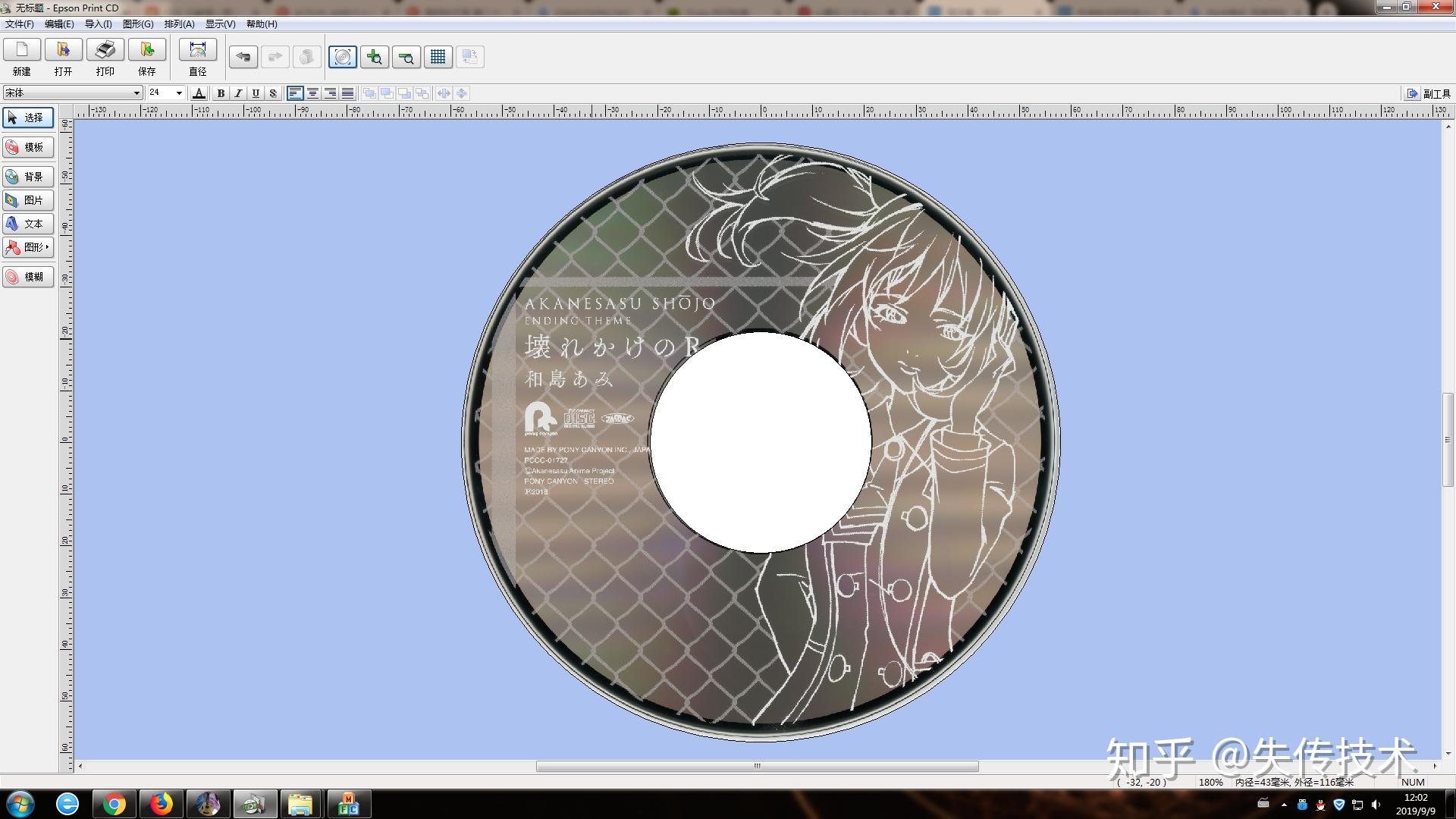The height and width of the screenshot is (819, 1456).
Task: Open the 显示(V) menu
Action: coord(220,24)
